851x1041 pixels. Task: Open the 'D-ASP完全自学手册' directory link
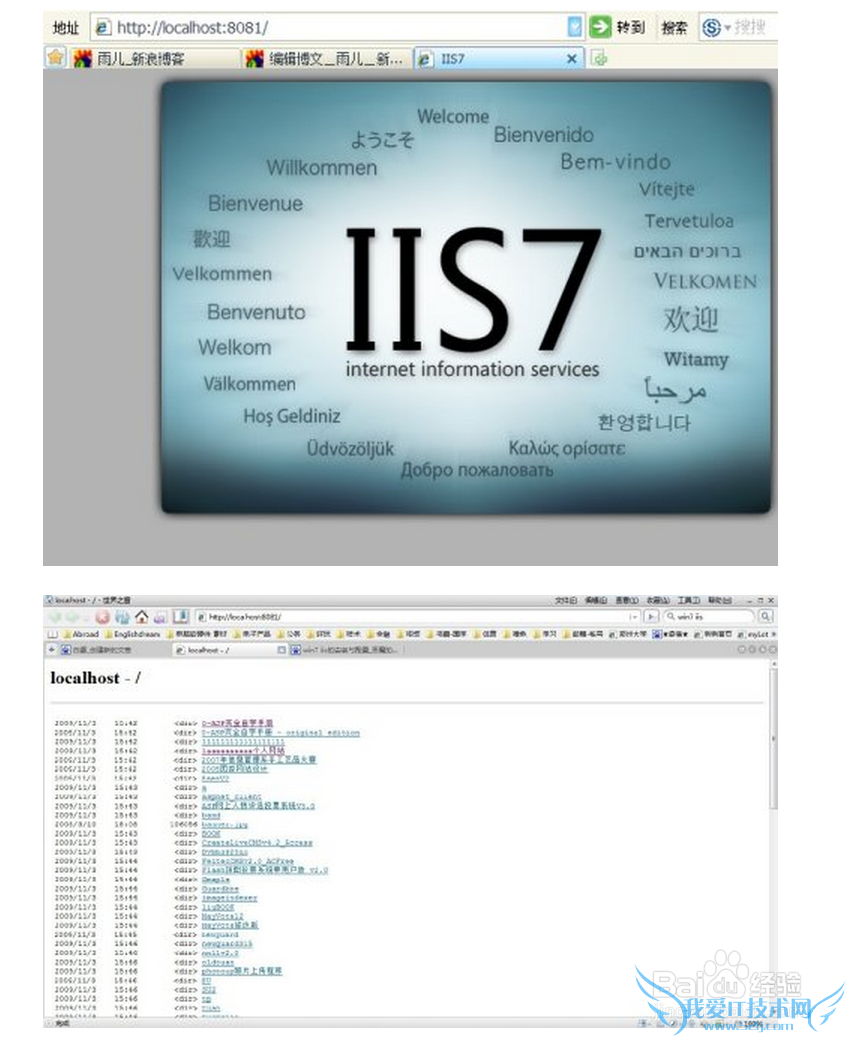[x=238, y=723]
